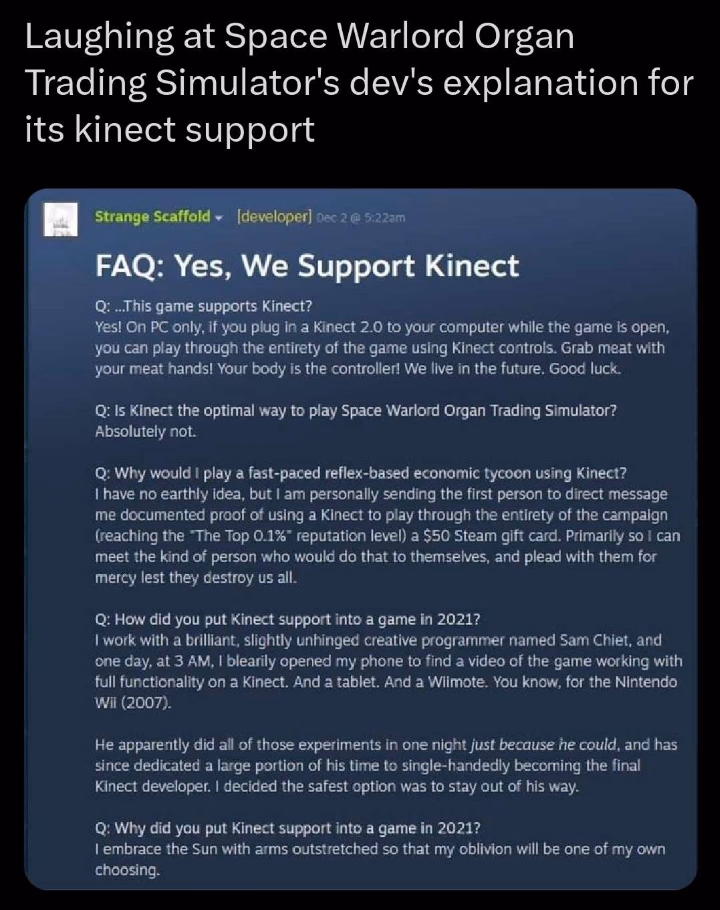Viewport: 720px width, 910px height.
Task: Click 'How did you put Kinect support' question
Action: 287,620
